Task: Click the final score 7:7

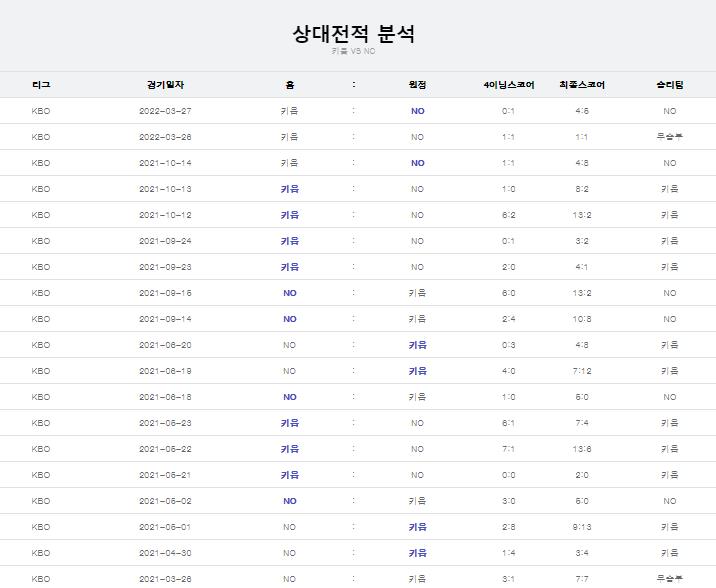Action: [x=582, y=579]
